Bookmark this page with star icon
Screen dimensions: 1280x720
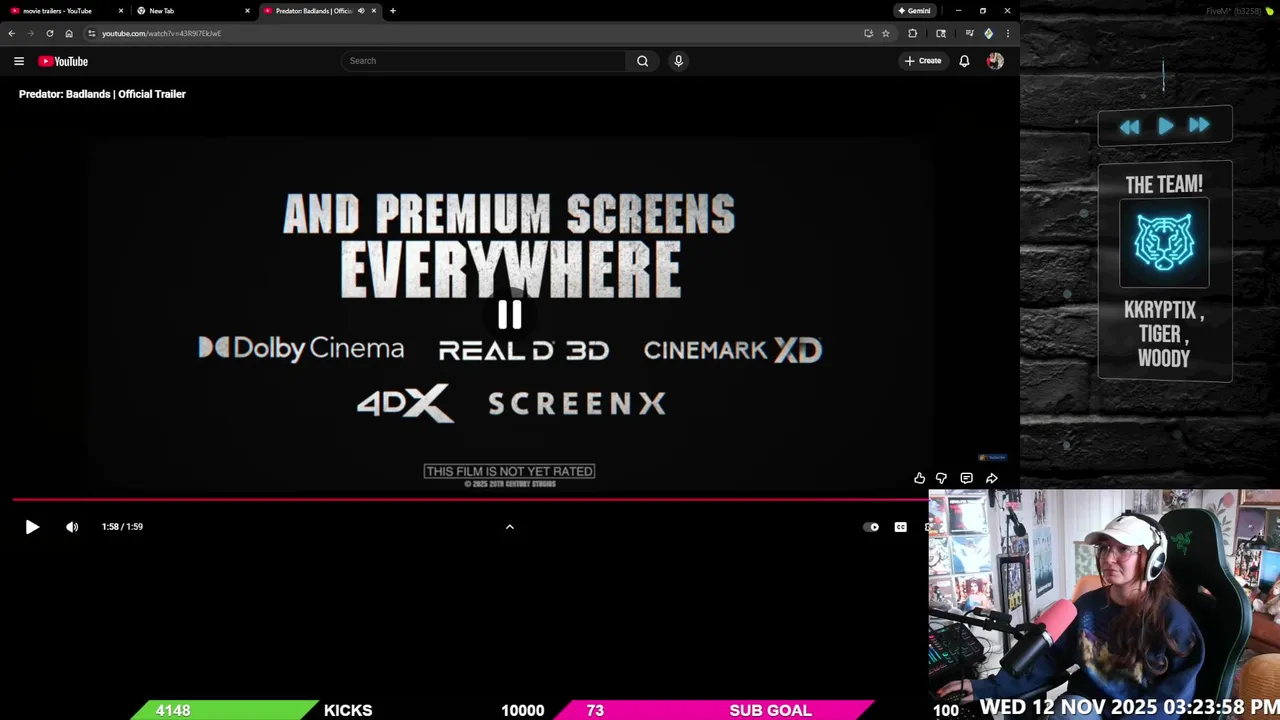tap(885, 33)
